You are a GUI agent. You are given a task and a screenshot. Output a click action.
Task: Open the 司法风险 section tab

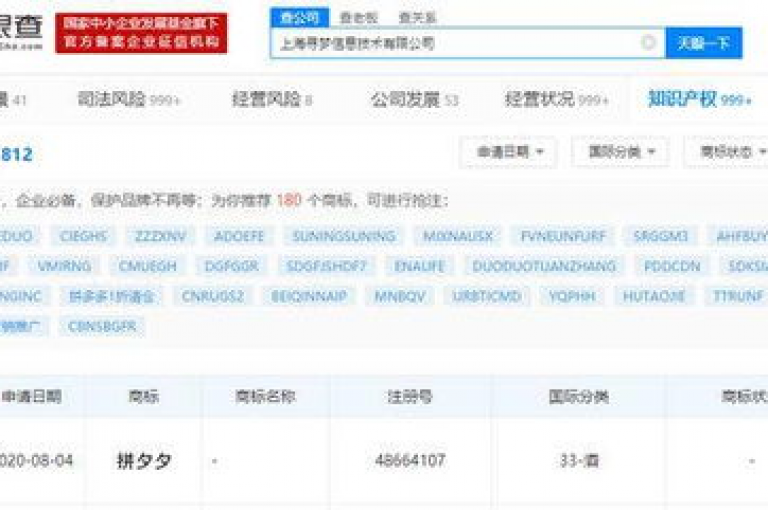[129, 99]
